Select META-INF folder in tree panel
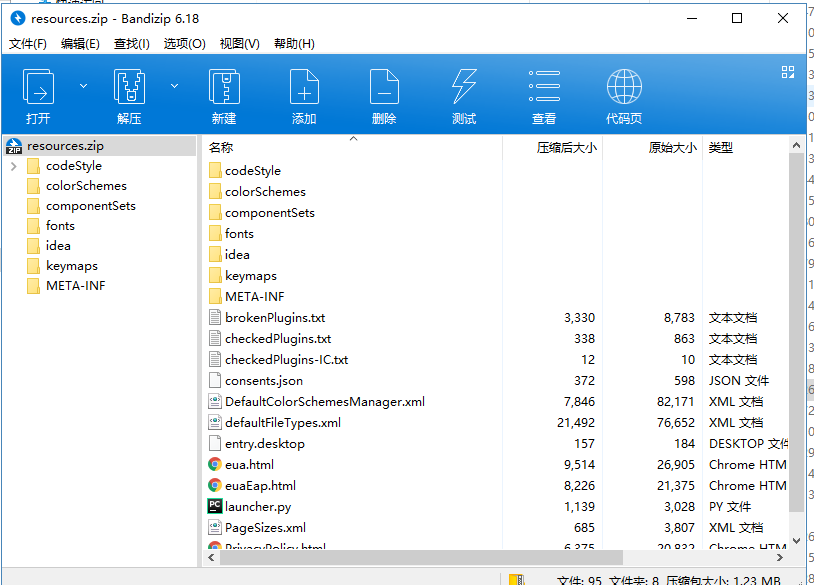This screenshot has height=585, width=814. coord(75,286)
